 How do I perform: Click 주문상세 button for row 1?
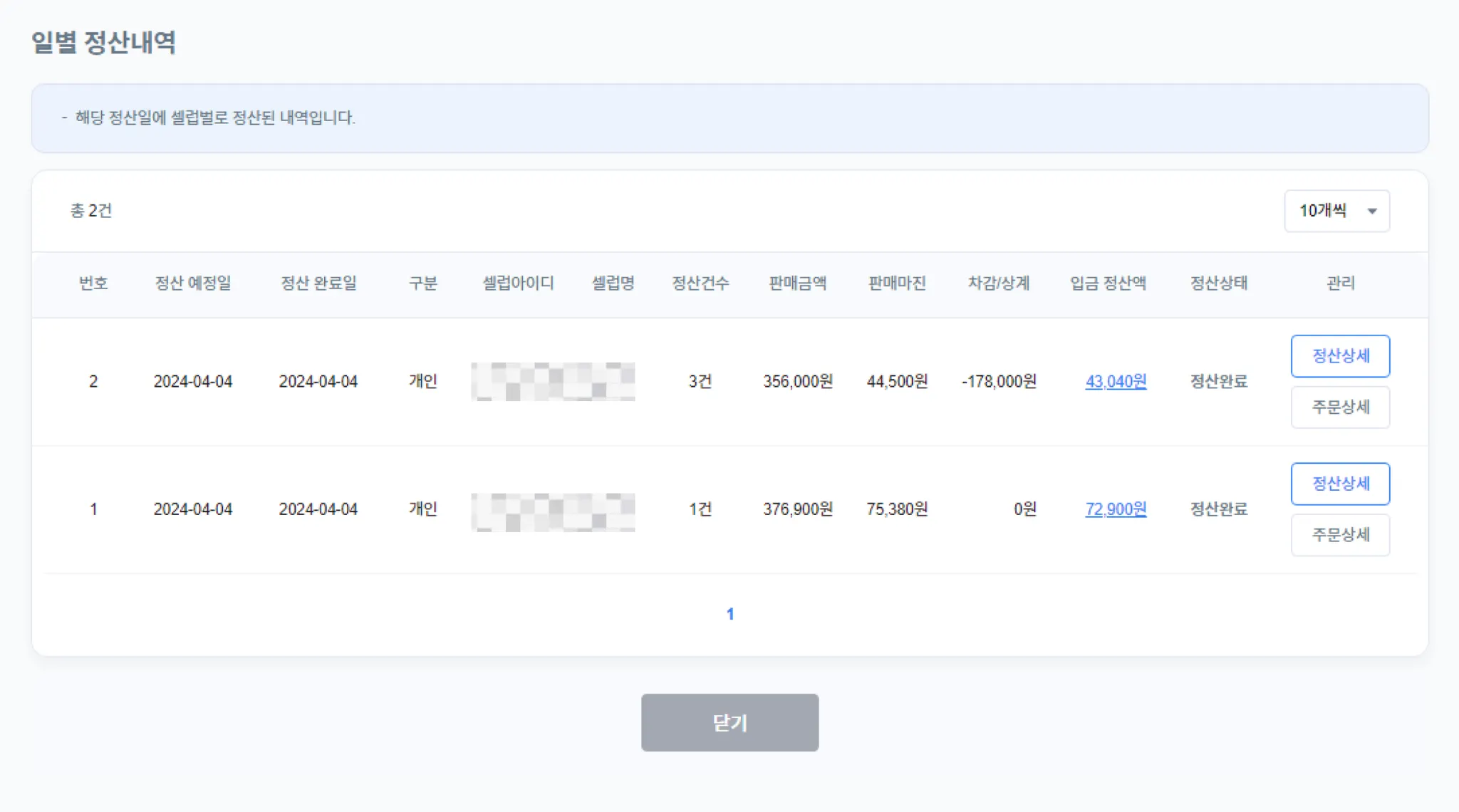pos(1340,535)
